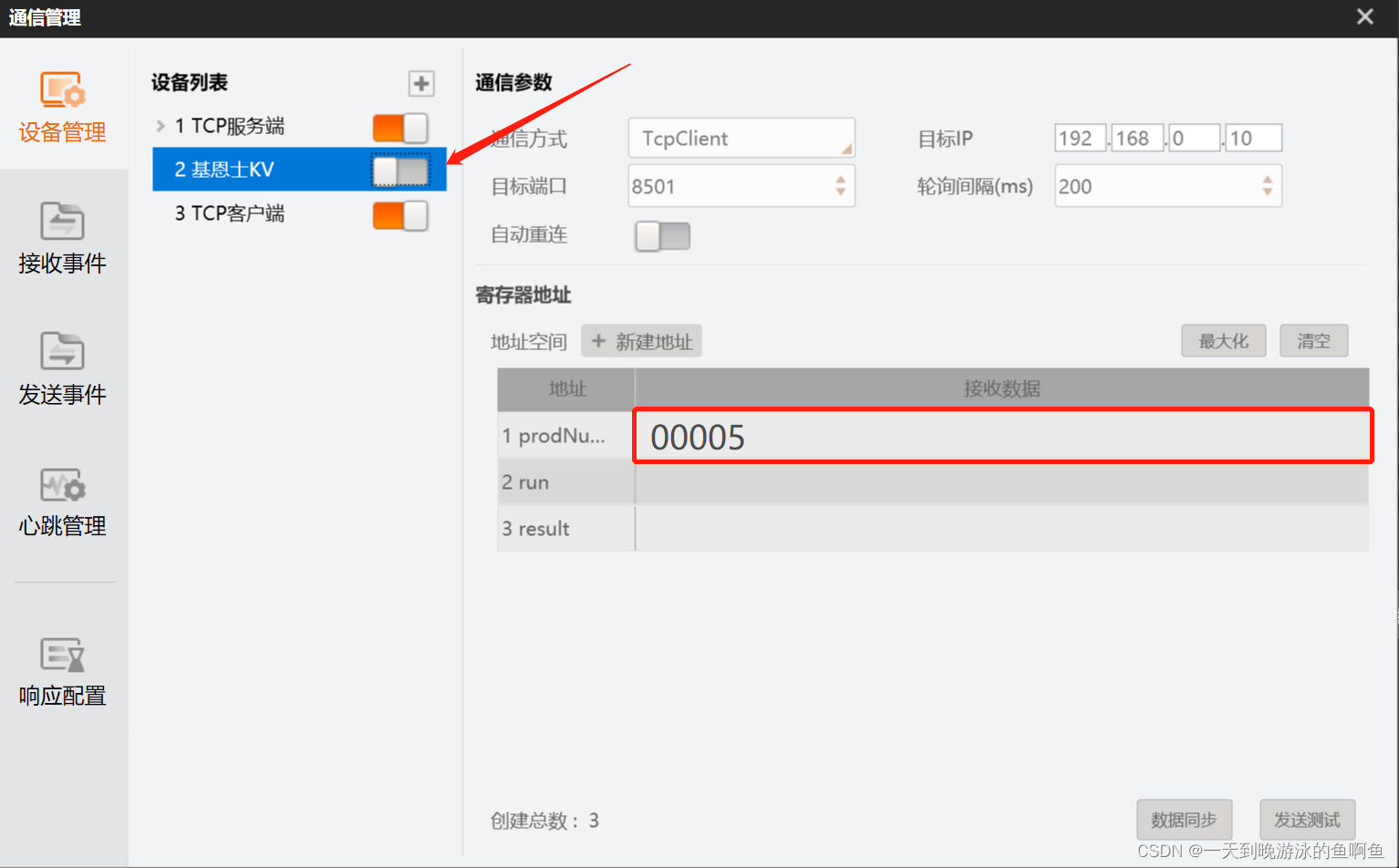Open the 响应配置 section

coord(62,673)
